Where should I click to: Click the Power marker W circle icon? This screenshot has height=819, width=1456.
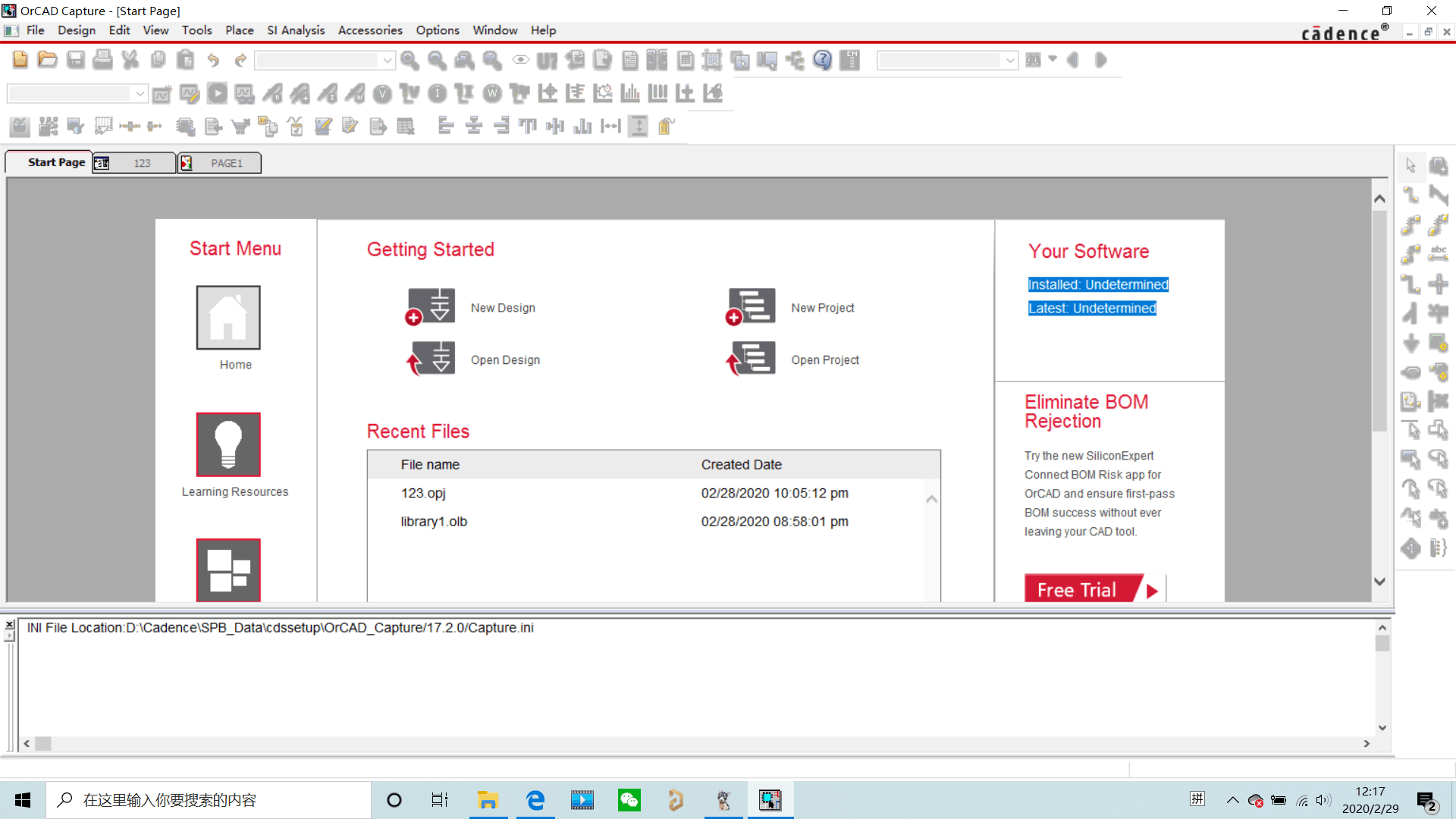pos(492,93)
